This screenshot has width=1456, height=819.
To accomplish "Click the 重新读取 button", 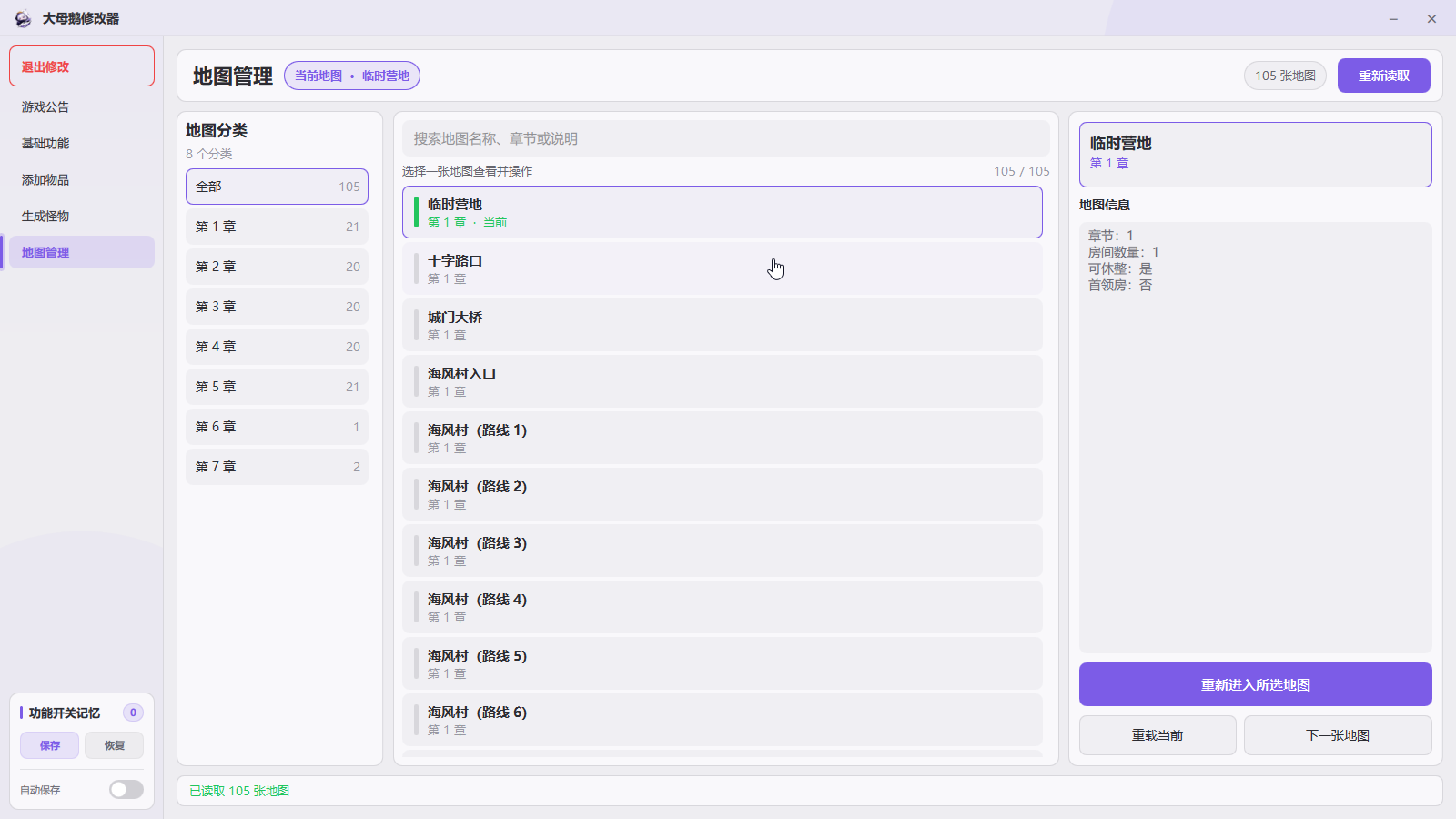I will point(1384,76).
